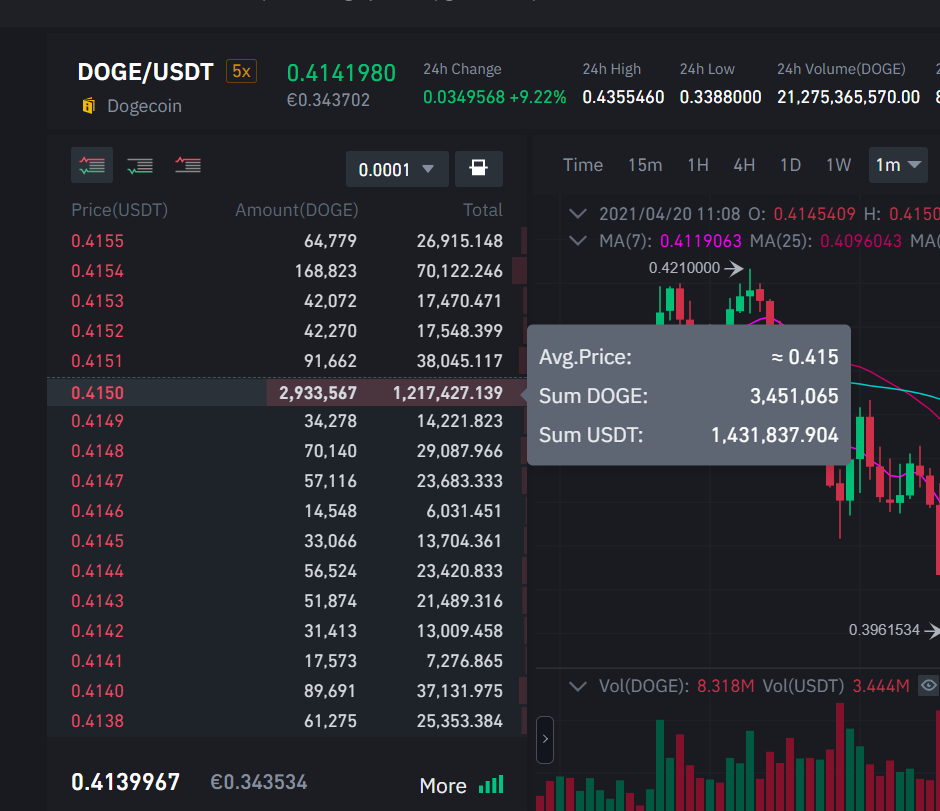Switch chart to 15m interval
Image resolution: width=940 pixels, height=811 pixels.
pos(645,165)
